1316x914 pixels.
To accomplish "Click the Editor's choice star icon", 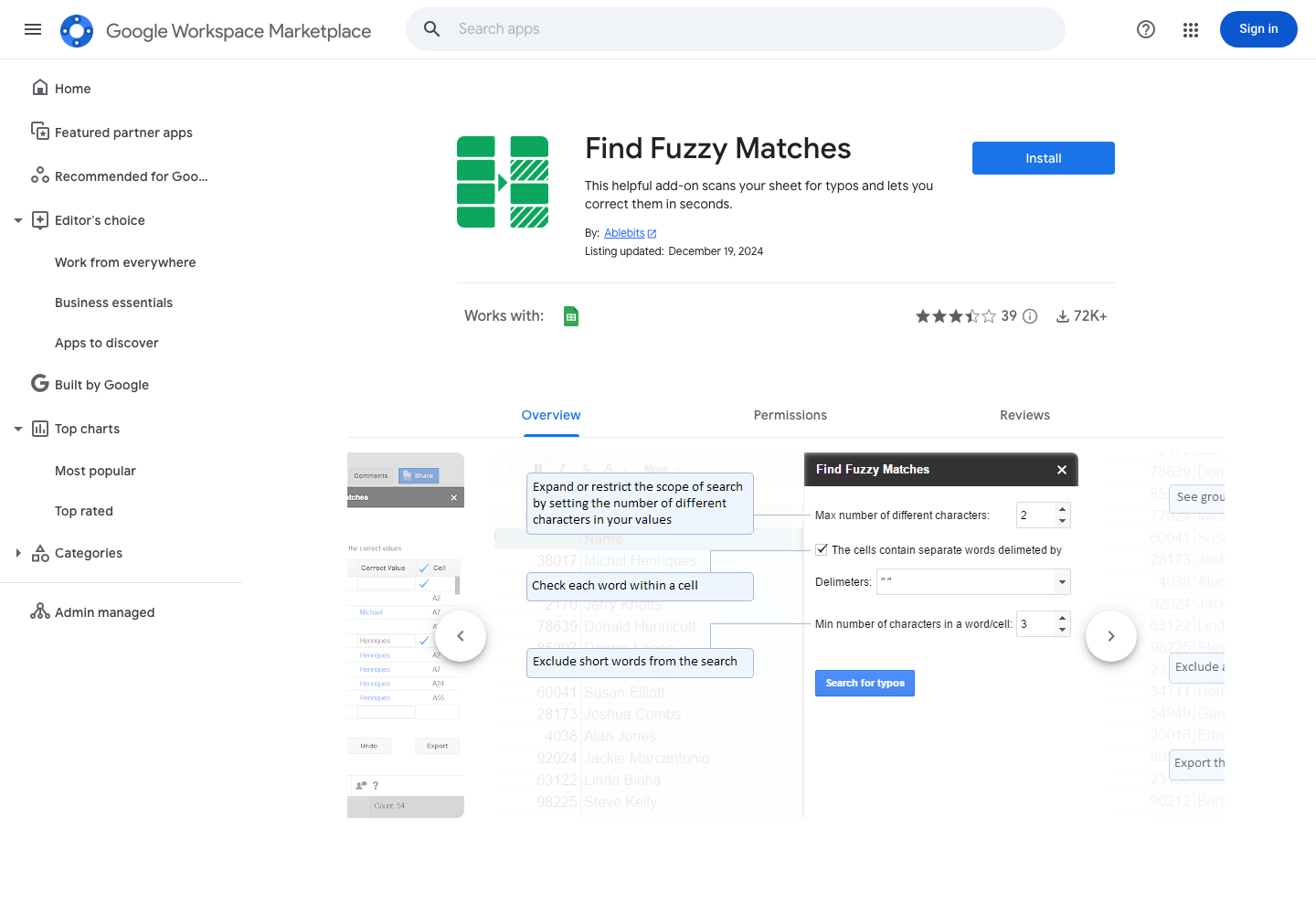I will (40, 220).
